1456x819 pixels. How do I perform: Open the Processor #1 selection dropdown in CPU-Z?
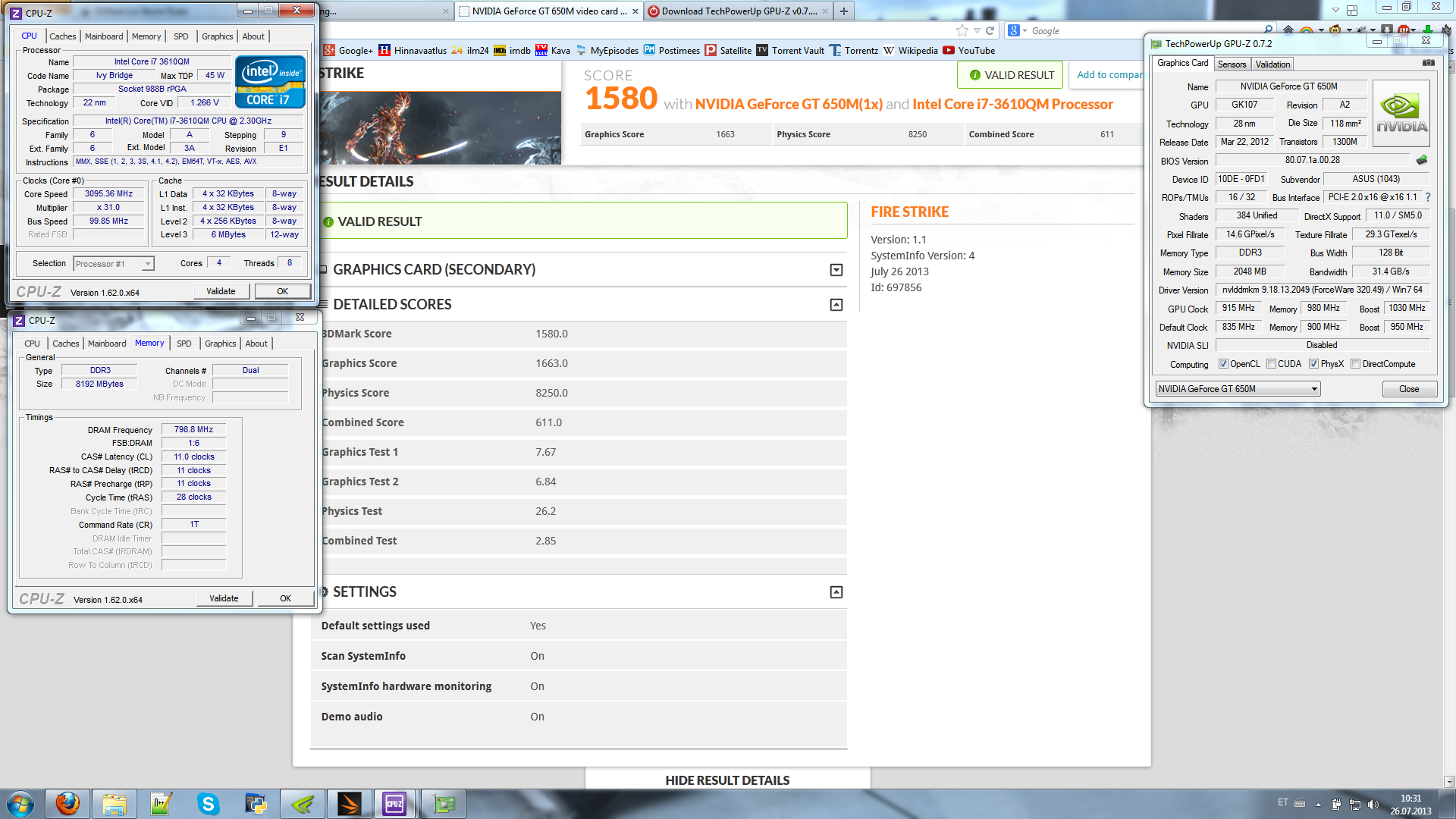pos(114,264)
